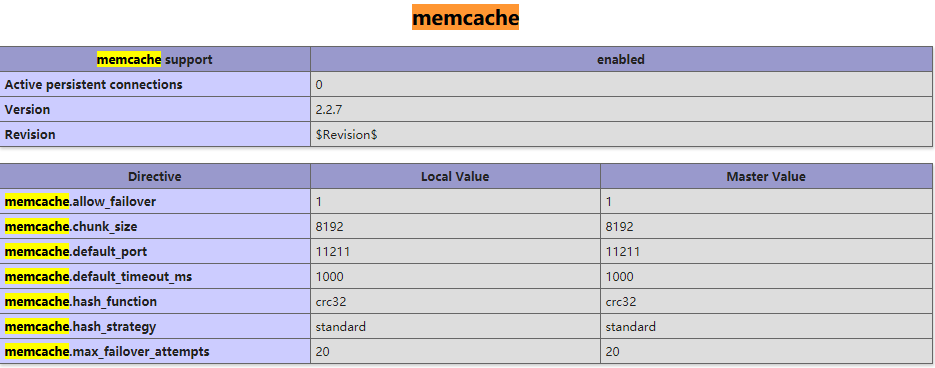935x368 pixels.
Task: Click master value 'standard' for hash_strategy
Action: pos(630,327)
